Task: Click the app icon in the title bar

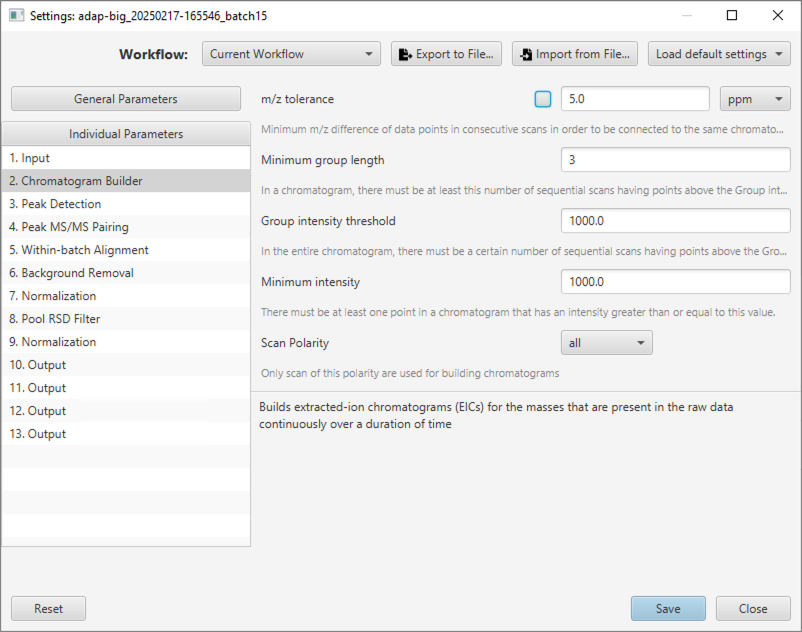Action: [x=16, y=15]
